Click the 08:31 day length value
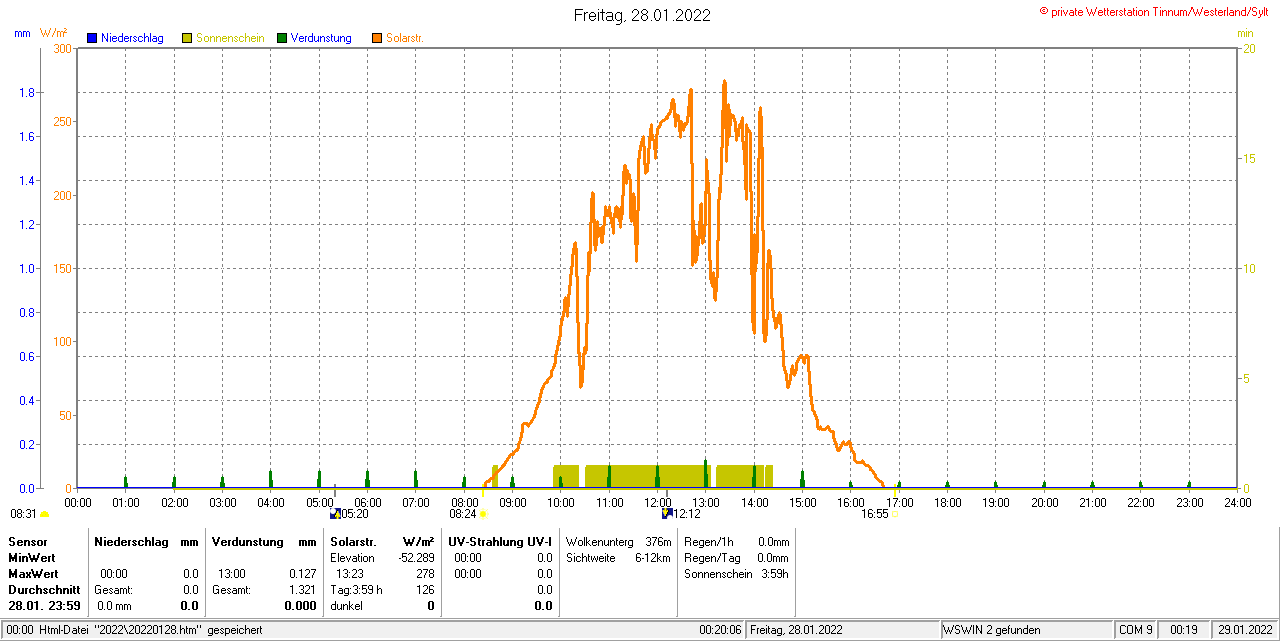This screenshot has height=641, width=1280. (23, 514)
